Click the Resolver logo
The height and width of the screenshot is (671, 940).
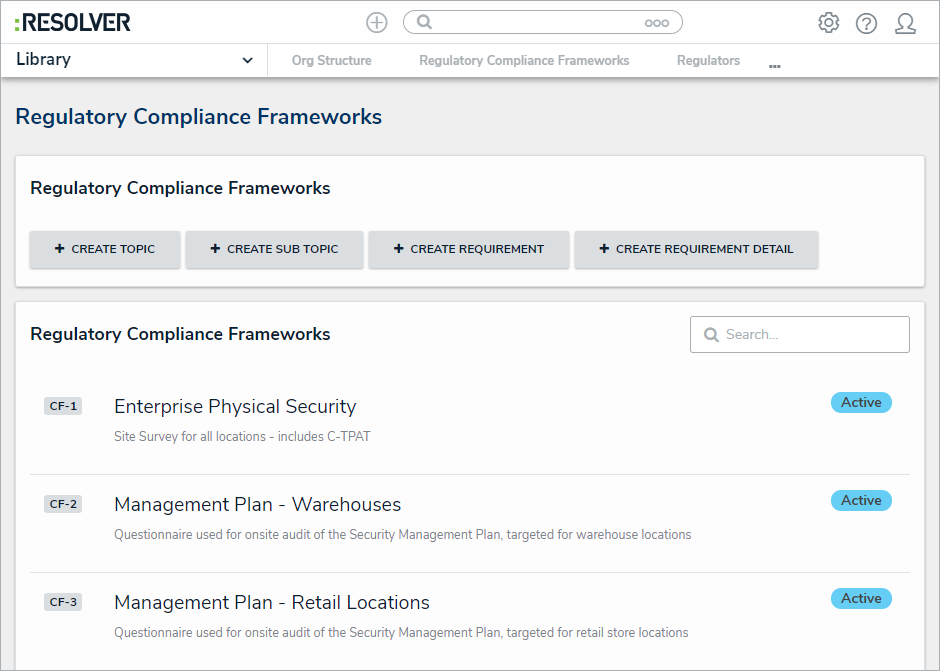point(73,22)
